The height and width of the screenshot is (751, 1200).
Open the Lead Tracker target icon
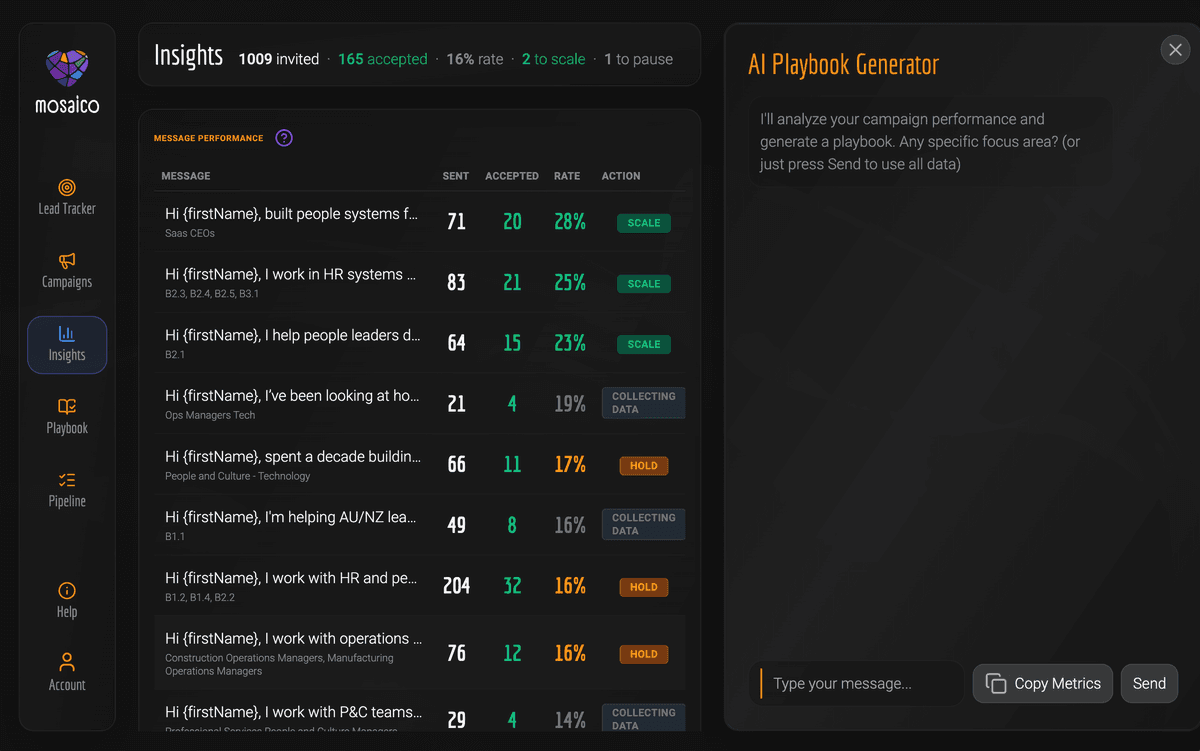[x=67, y=188]
